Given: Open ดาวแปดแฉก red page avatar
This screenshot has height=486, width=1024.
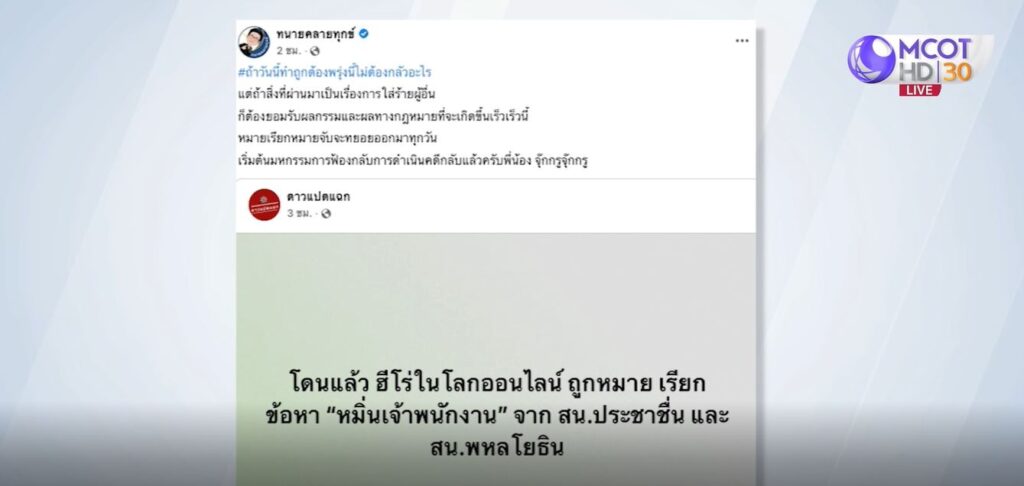Looking at the screenshot, I should click(x=264, y=204).
